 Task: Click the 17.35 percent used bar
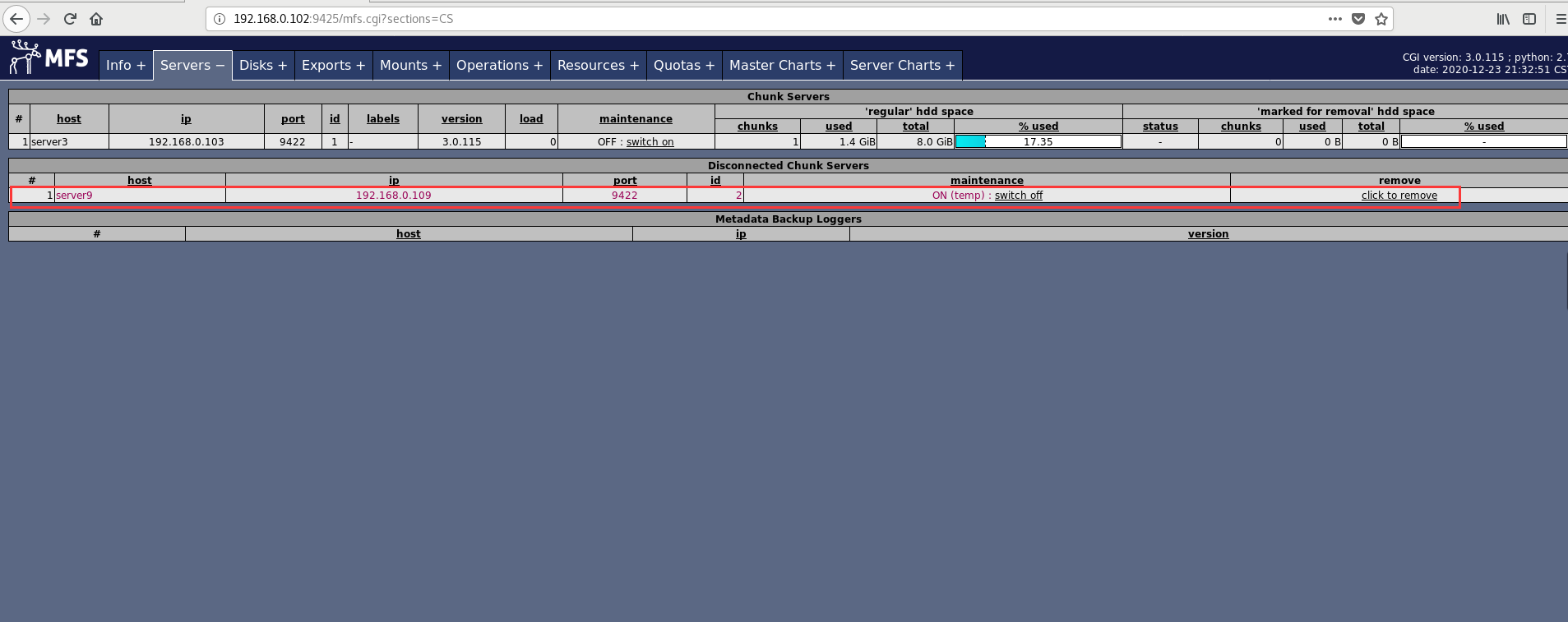point(1038,141)
